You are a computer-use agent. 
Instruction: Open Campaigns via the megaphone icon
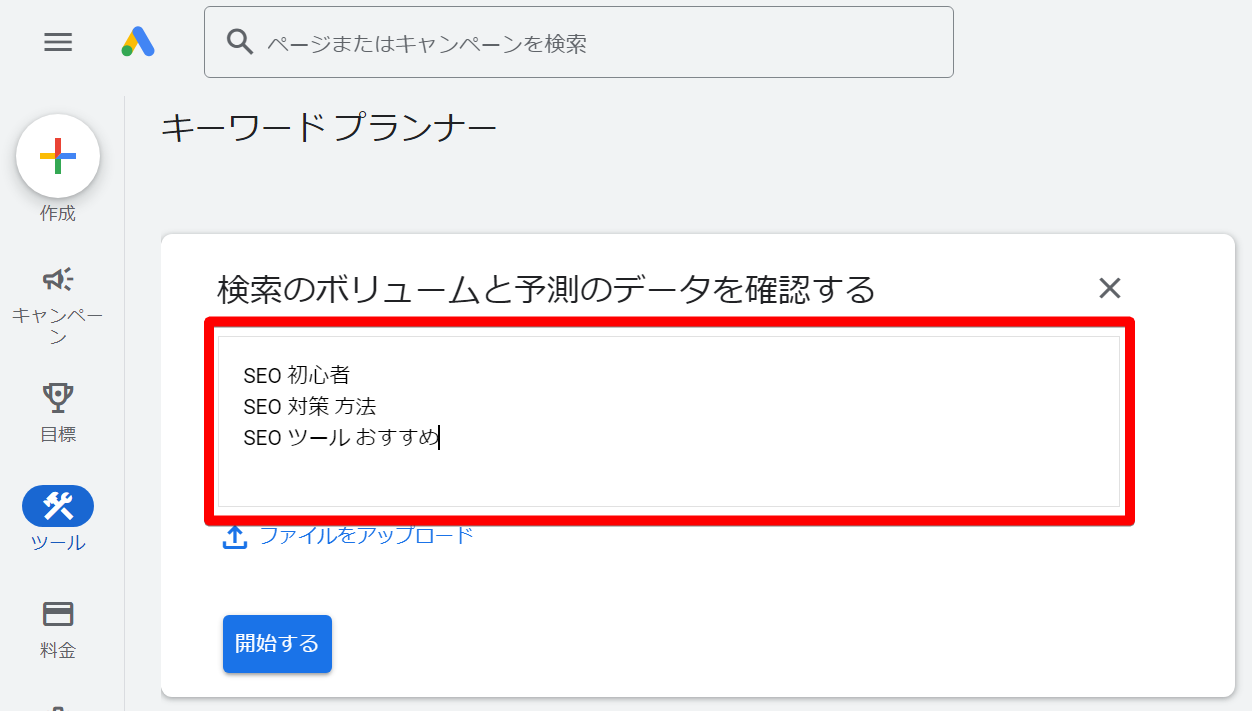(58, 279)
